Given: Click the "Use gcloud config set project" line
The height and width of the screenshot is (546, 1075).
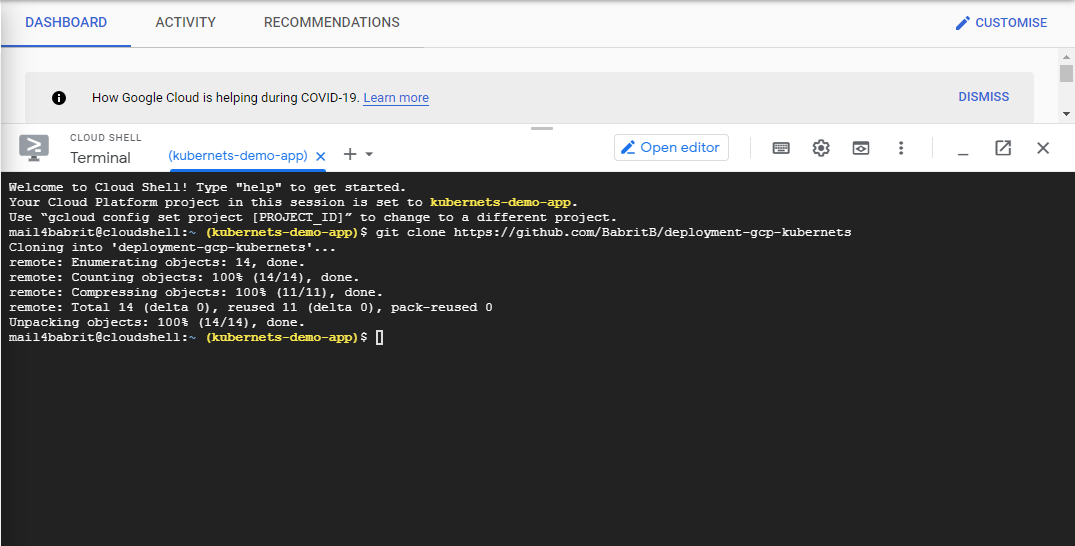Looking at the screenshot, I should pos(313,217).
